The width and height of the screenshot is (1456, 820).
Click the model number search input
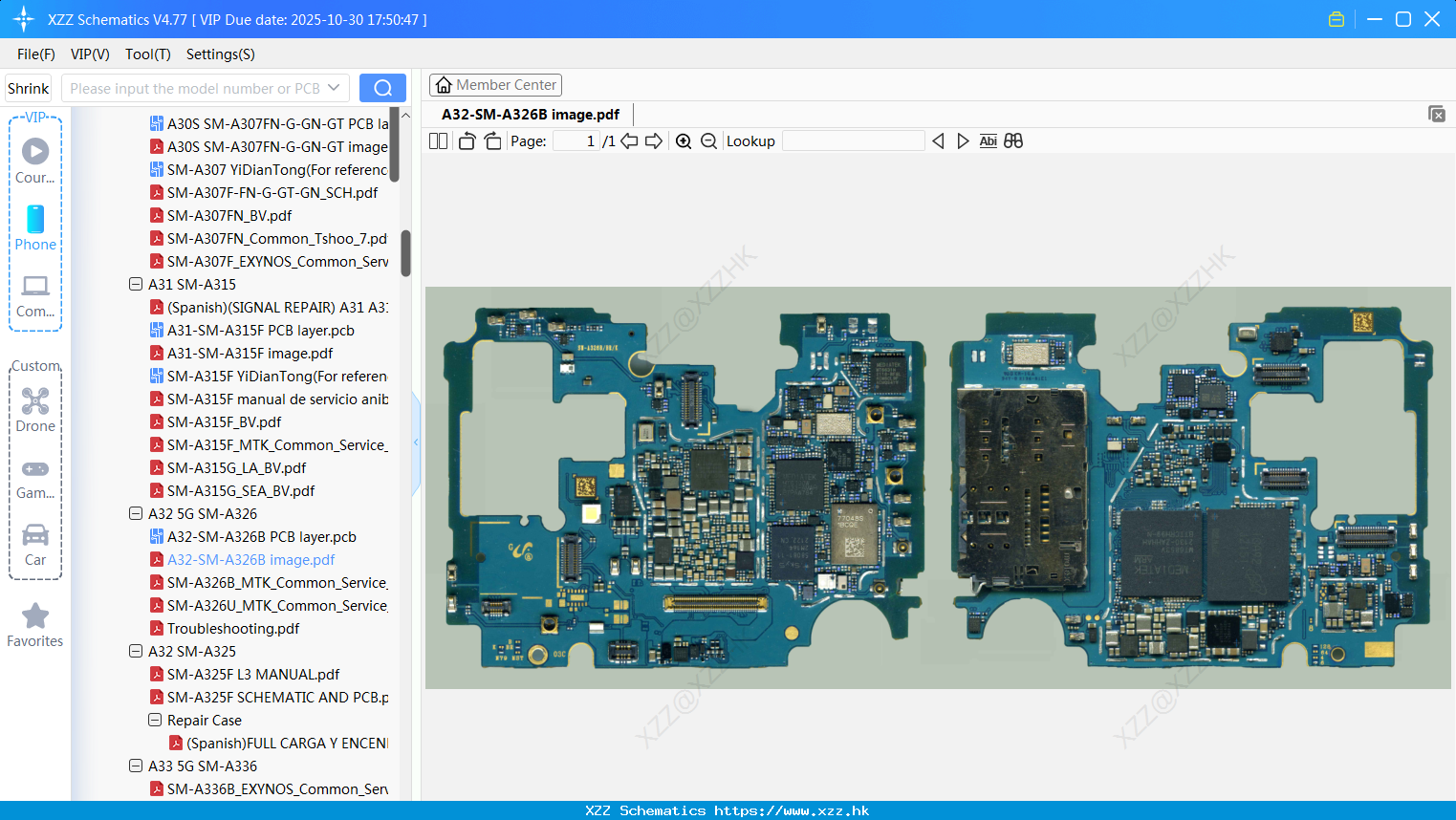tap(195, 88)
